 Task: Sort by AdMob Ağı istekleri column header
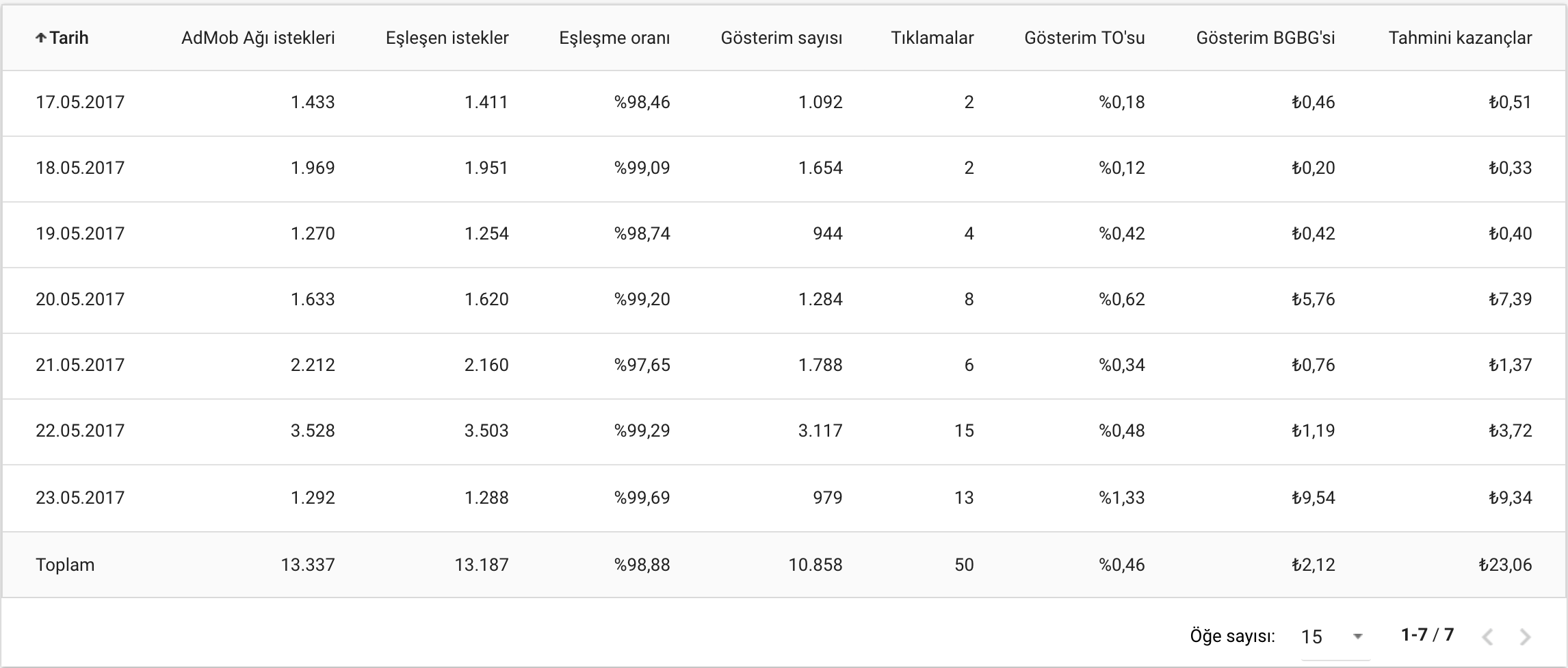click(x=258, y=38)
